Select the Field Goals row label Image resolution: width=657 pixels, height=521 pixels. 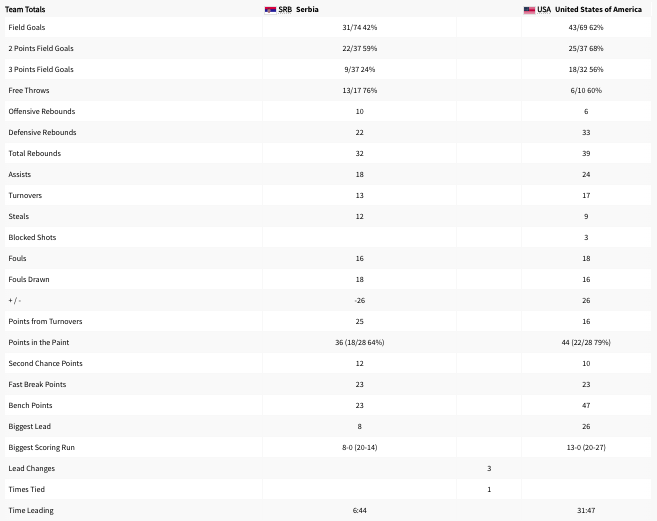[27, 27]
